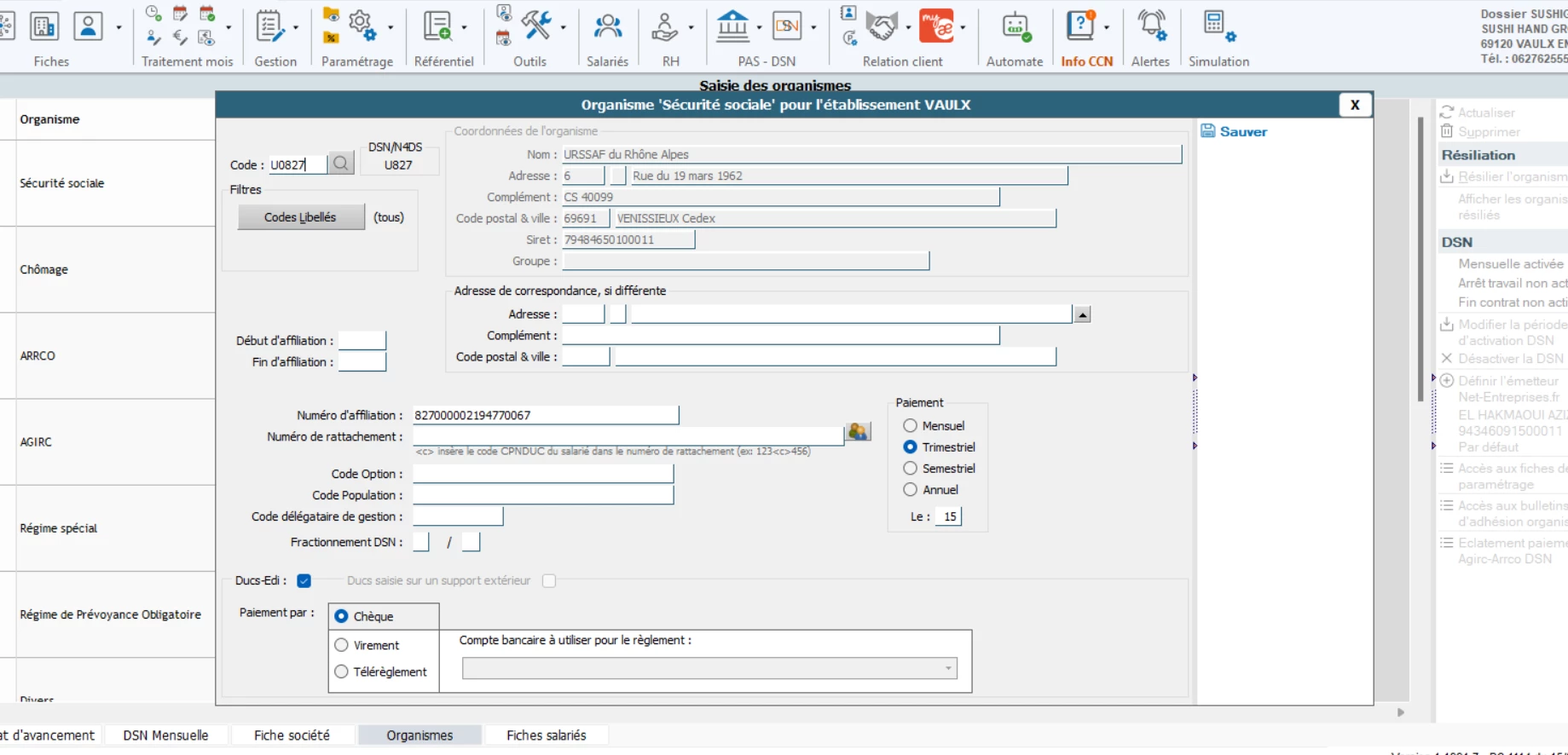Screen dimensions: 1568x755
Task: Click the Numéro d'affiliation input field
Action: click(x=546, y=415)
